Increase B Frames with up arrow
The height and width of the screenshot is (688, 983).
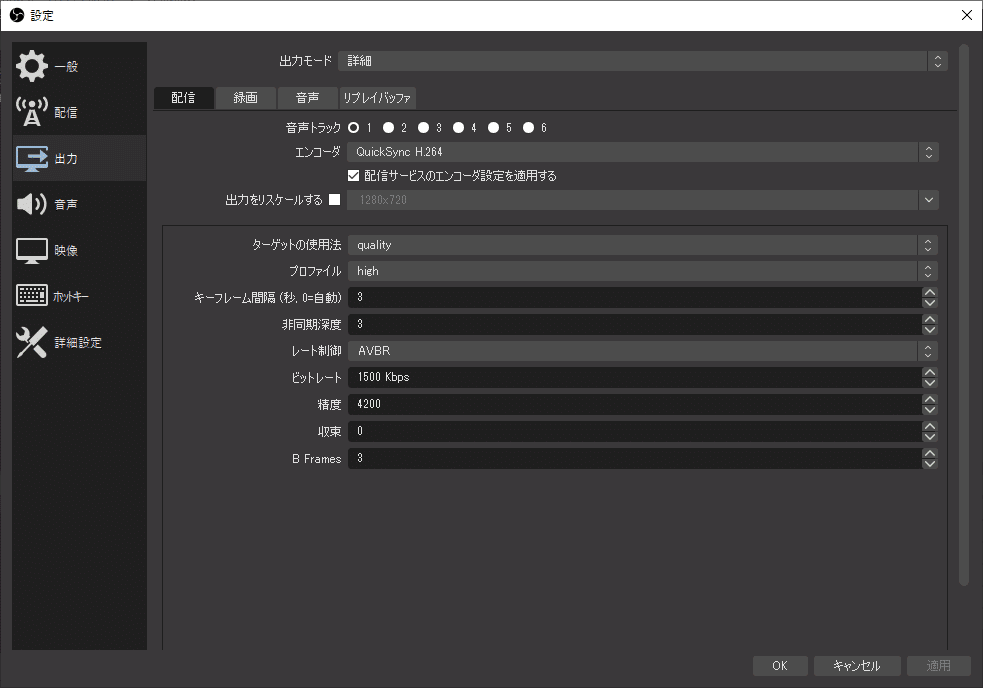click(x=930, y=453)
